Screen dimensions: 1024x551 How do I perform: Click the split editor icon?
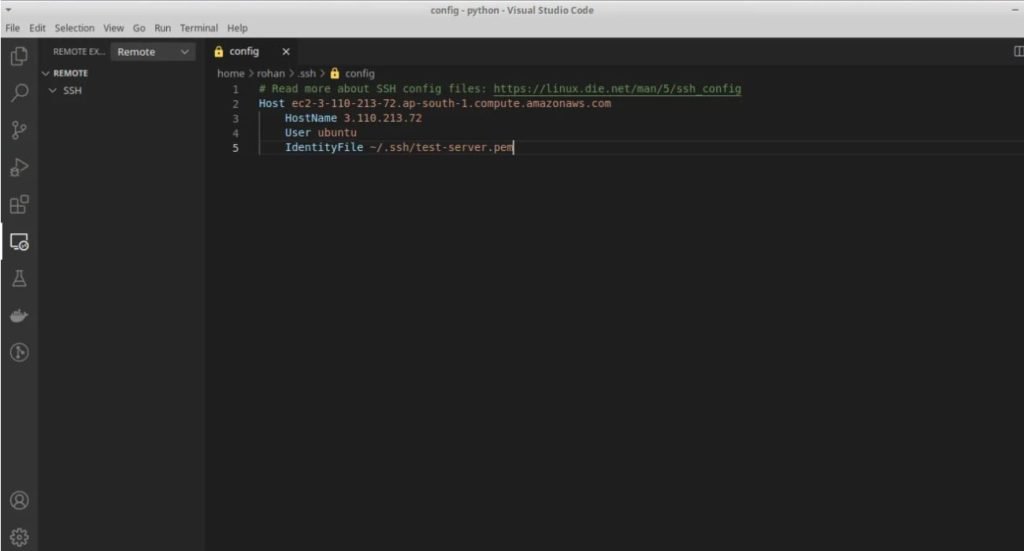(1018, 51)
